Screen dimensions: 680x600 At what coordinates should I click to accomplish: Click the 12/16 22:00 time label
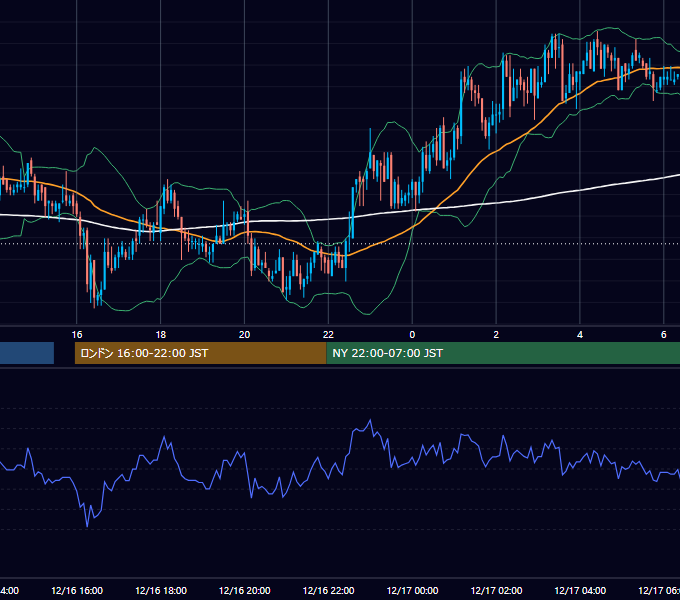tap(328, 590)
